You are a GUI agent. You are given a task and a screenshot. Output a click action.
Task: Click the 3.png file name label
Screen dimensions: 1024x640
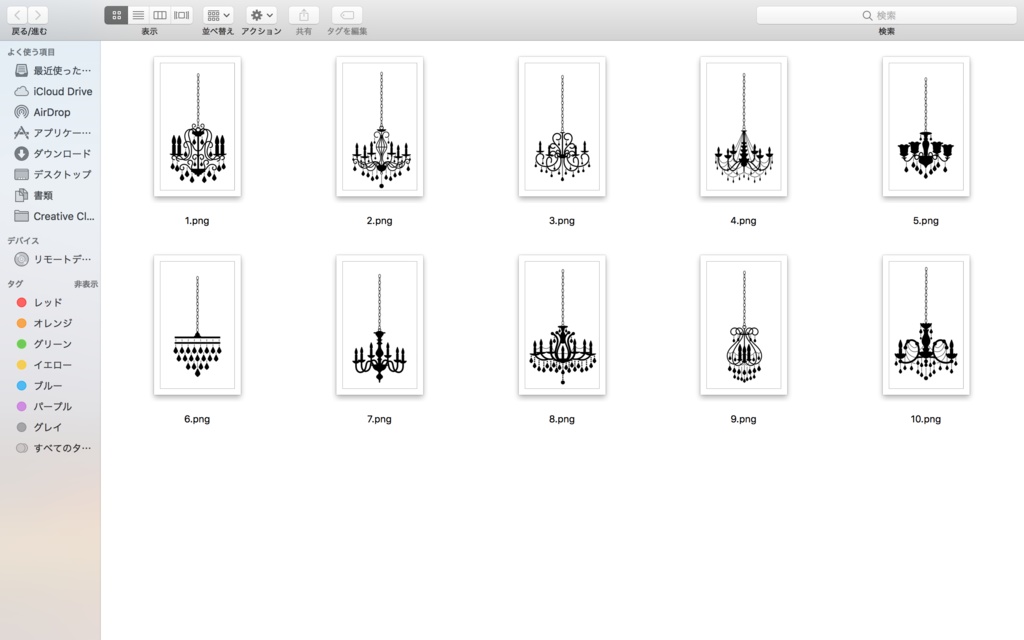tap(562, 221)
